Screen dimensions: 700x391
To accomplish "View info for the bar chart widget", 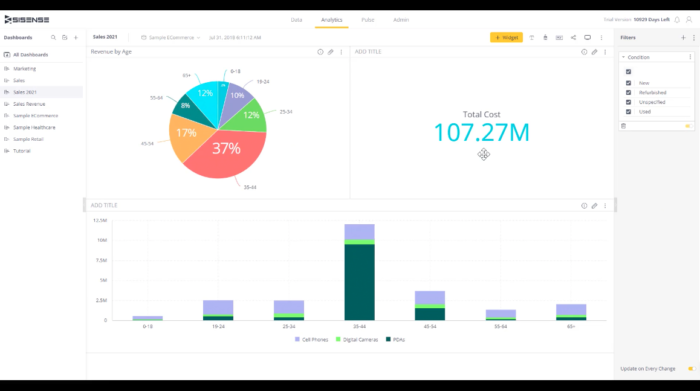I will (584, 205).
